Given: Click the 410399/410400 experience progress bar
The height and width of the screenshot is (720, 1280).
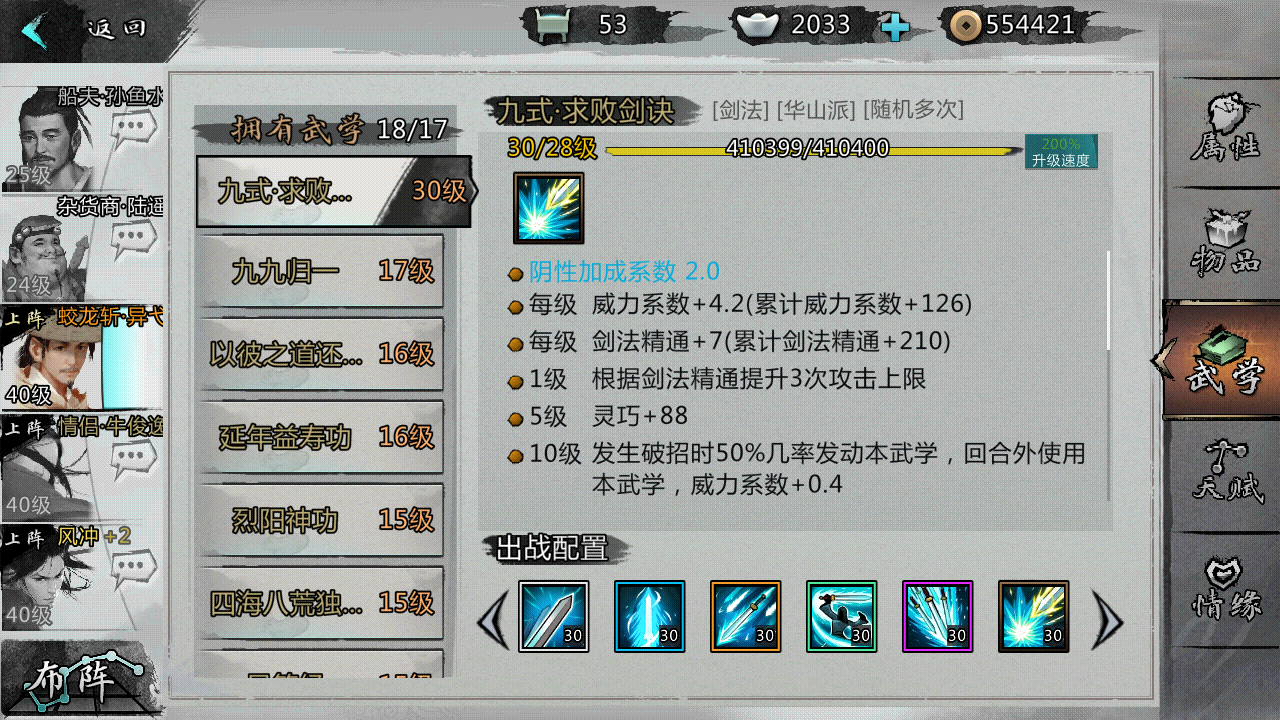Looking at the screenshot, I should pos(808,150).
